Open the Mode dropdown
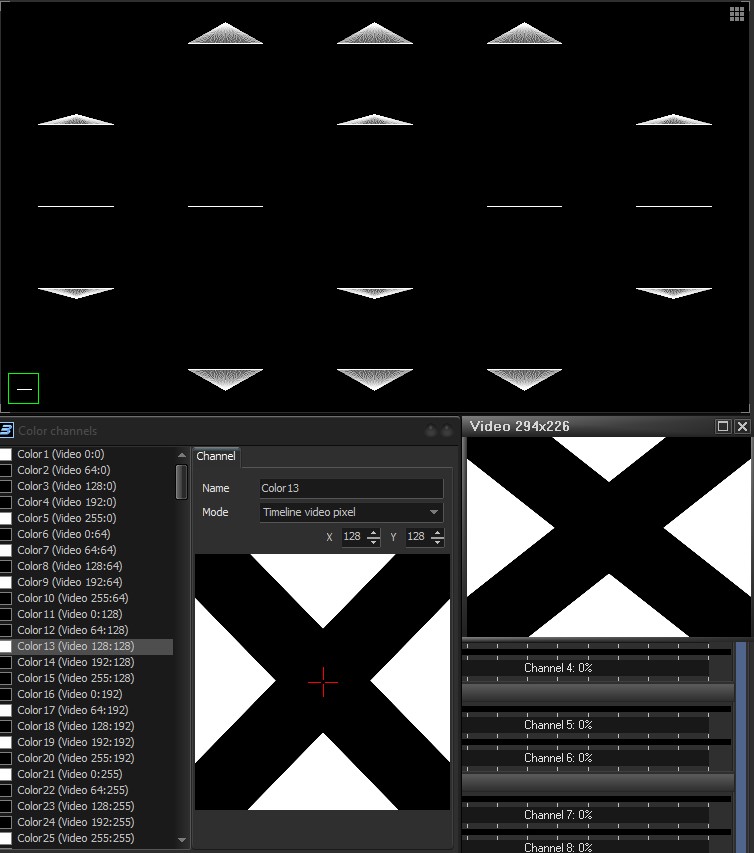 [x=351, y=512]
